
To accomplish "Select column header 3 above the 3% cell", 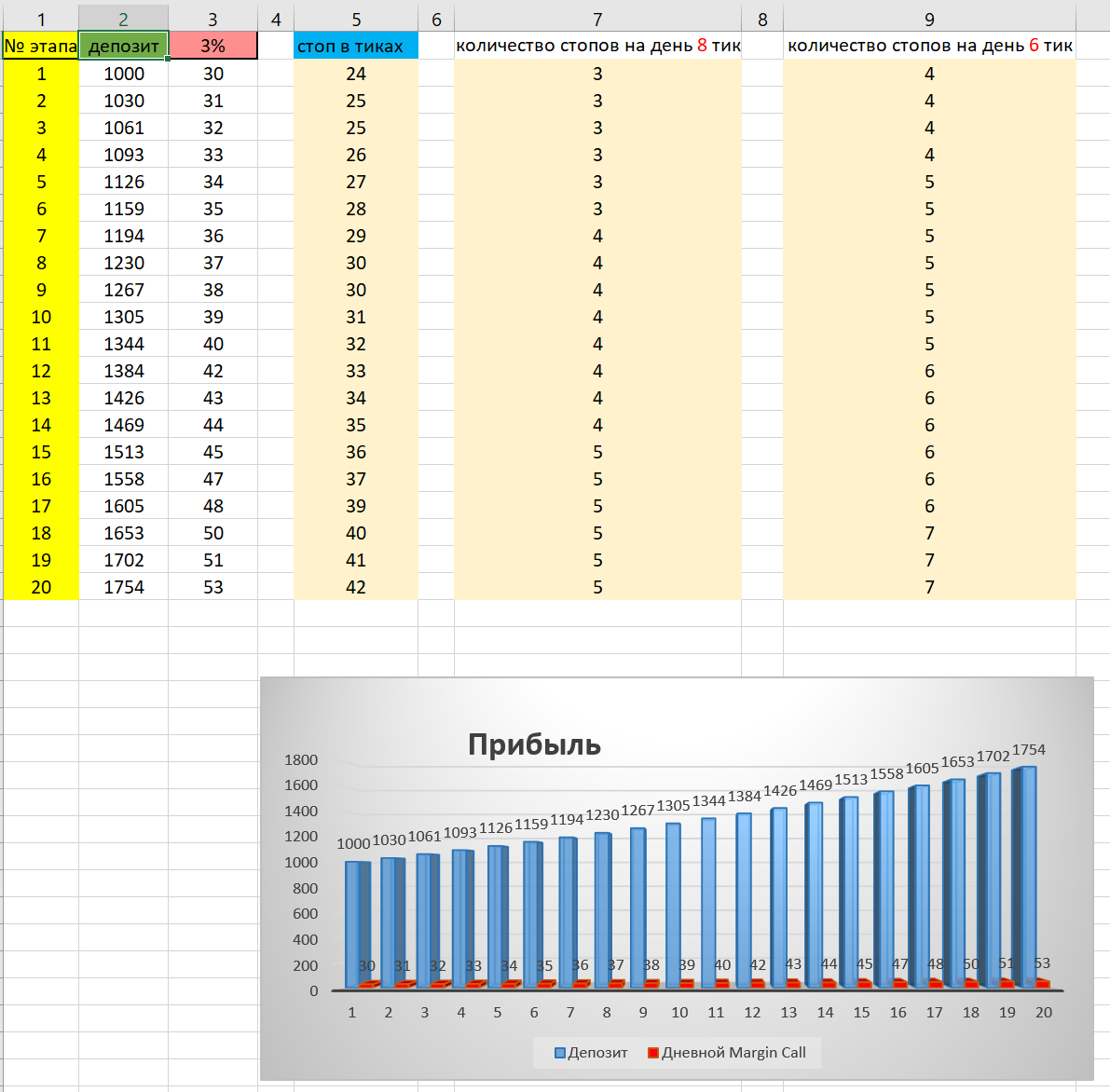I will click(212, 19).
